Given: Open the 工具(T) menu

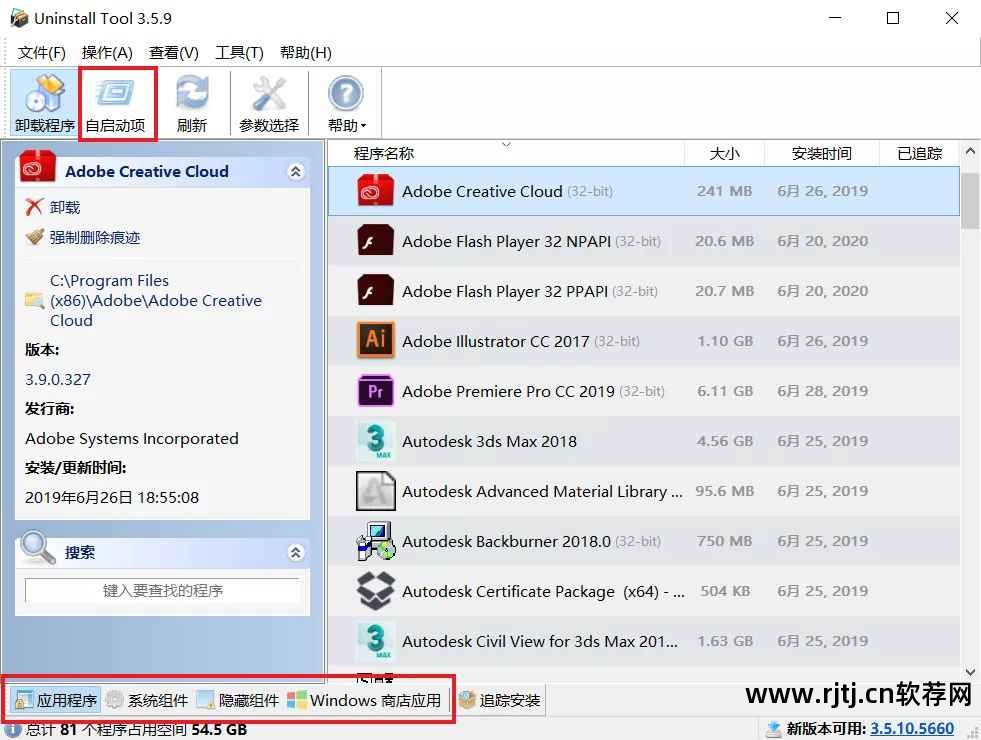Looking at the screenshot, I should tap(240, 53).
